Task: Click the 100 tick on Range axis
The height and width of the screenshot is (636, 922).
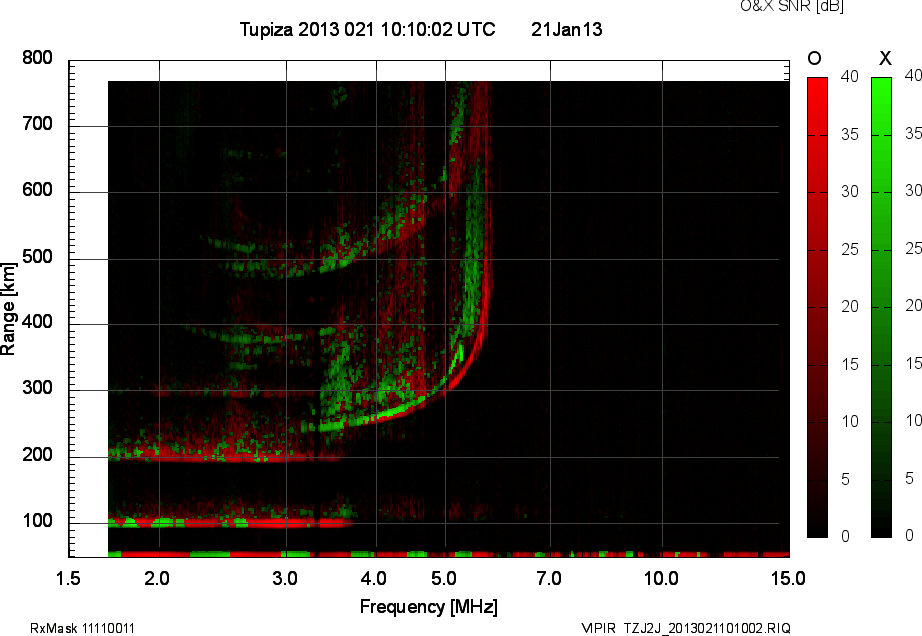Action: click(38, 521)
